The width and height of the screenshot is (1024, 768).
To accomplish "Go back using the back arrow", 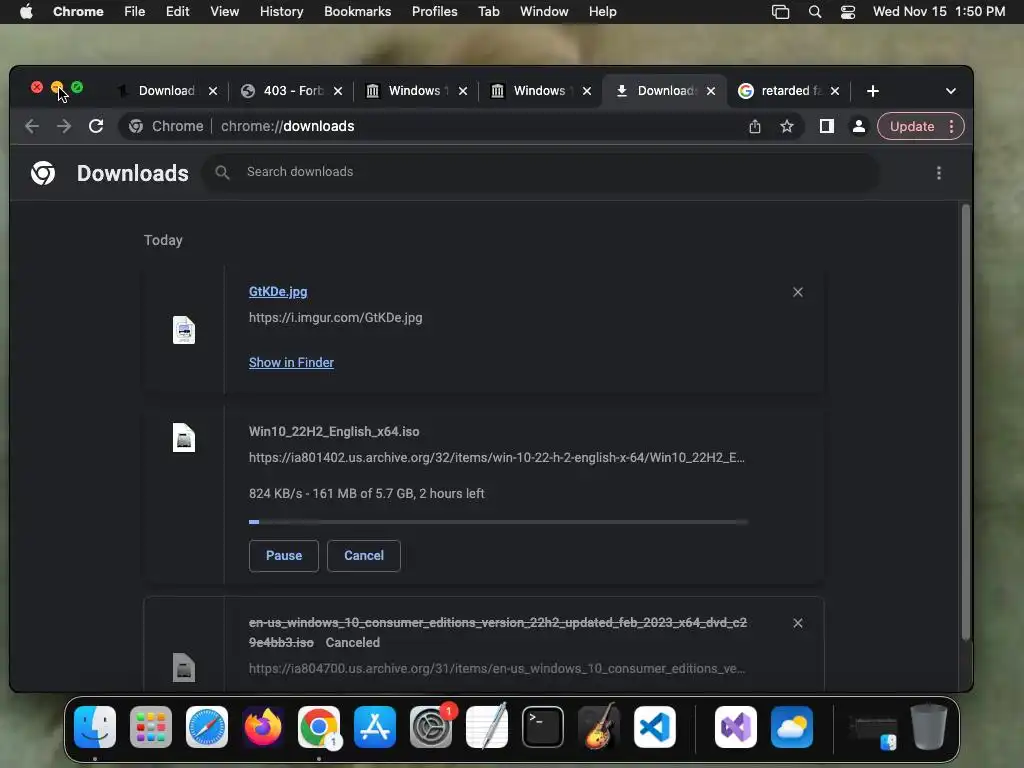I will pos(32,126).
